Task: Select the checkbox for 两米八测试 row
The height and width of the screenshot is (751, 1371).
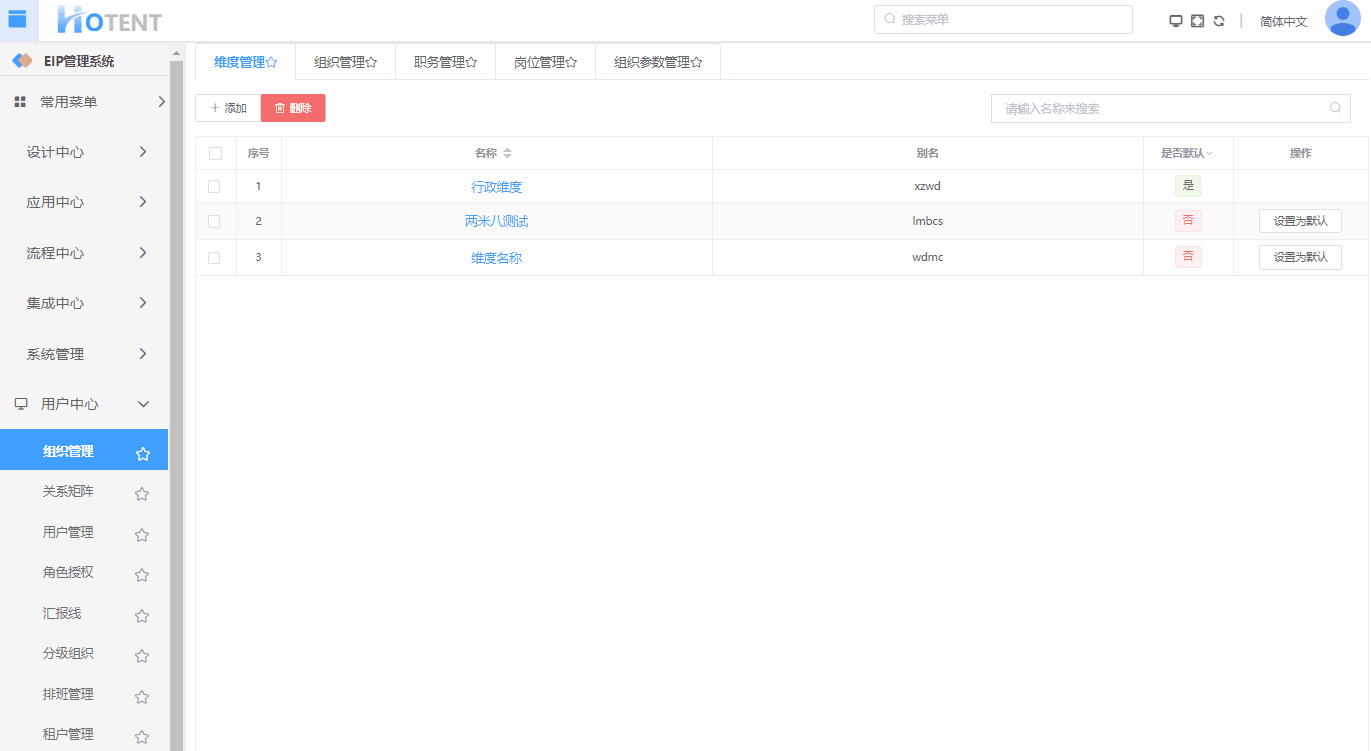Action: click(214, 221)
